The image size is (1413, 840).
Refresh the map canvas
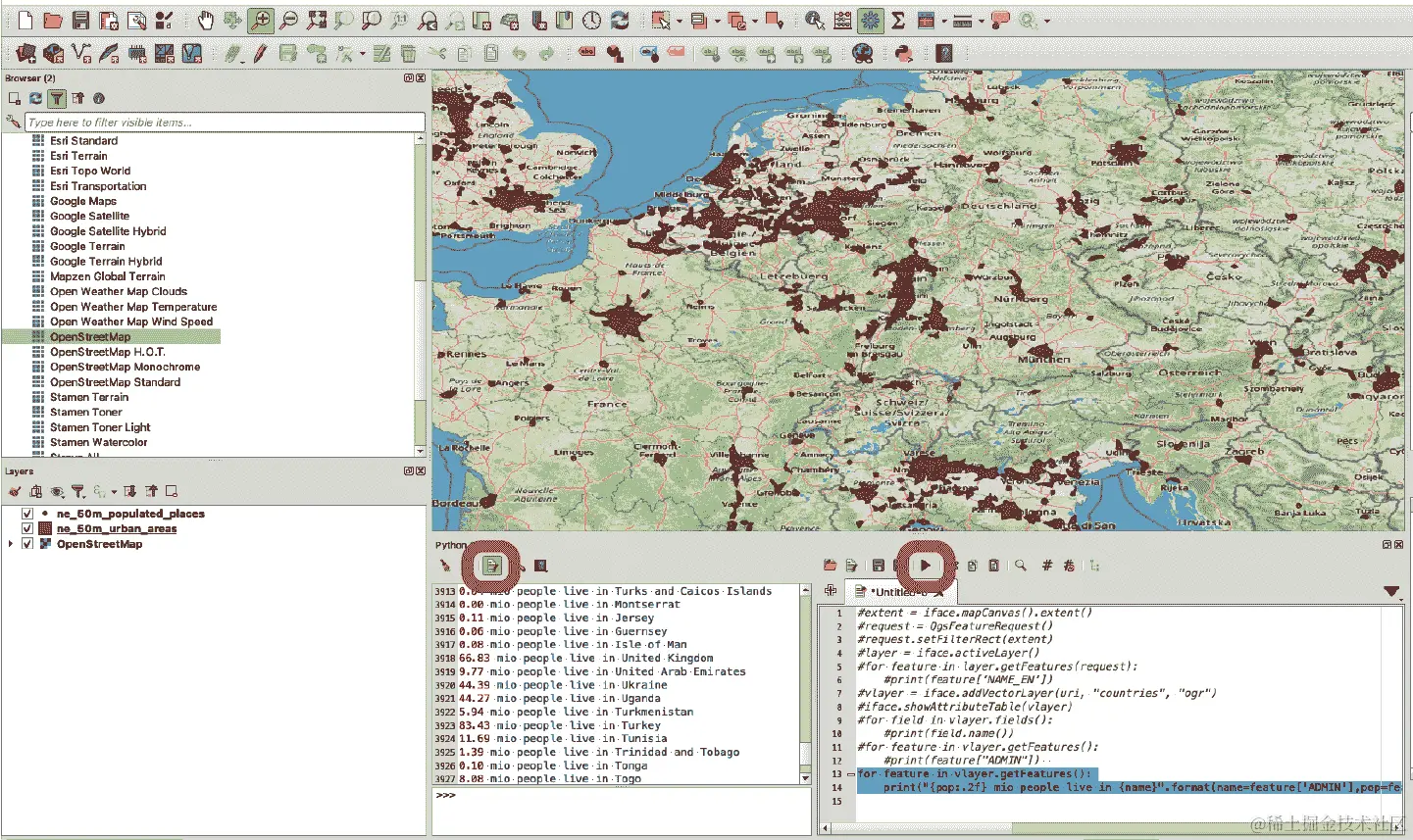click(620, 20)
